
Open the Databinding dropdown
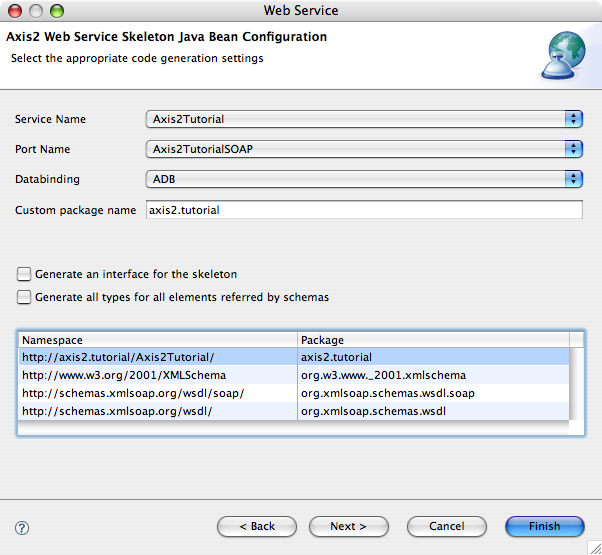pos(364,179)
